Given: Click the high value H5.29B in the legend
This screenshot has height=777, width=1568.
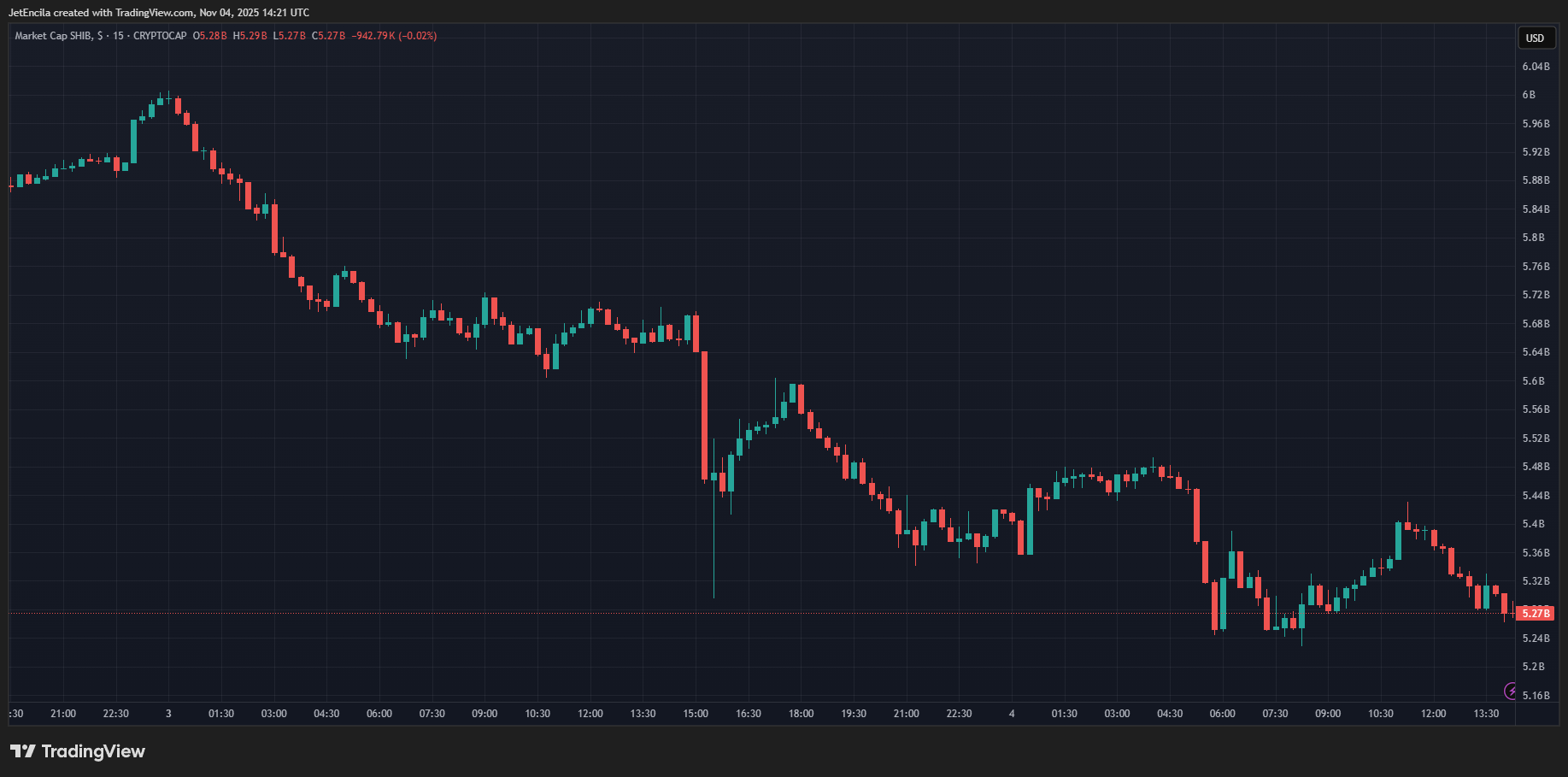Looking at the screenshot, I should [250, 36].
